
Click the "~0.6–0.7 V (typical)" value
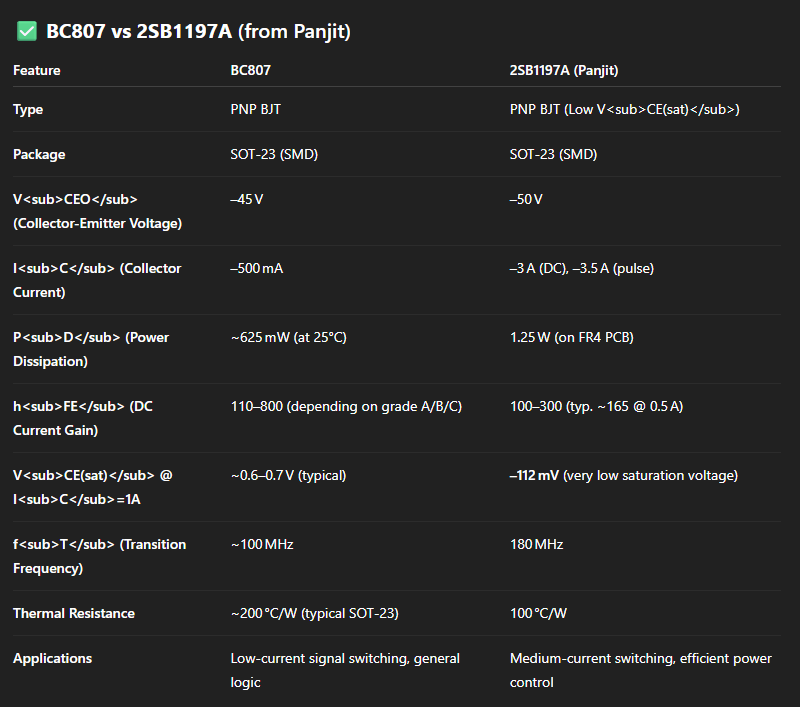pyautogui.click(x=288, y=475)
